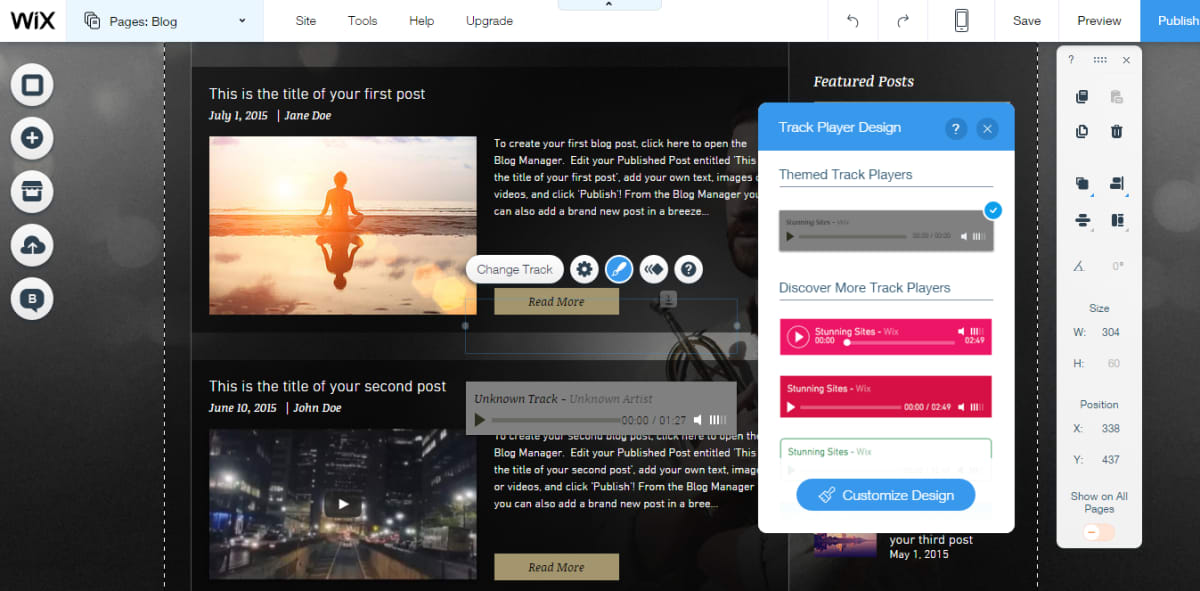Click Read More under first post
This screenshot has height=591, width=1200.
(556, 301)
